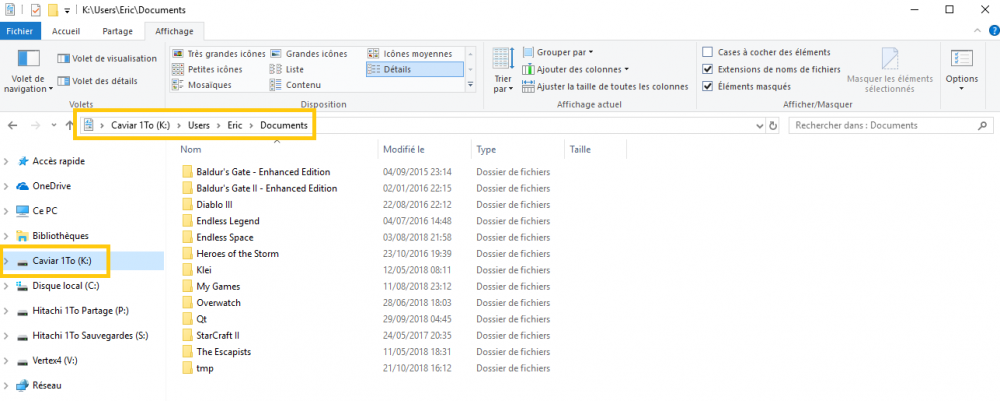Toggle Volet des détails pane

(97, 81)
